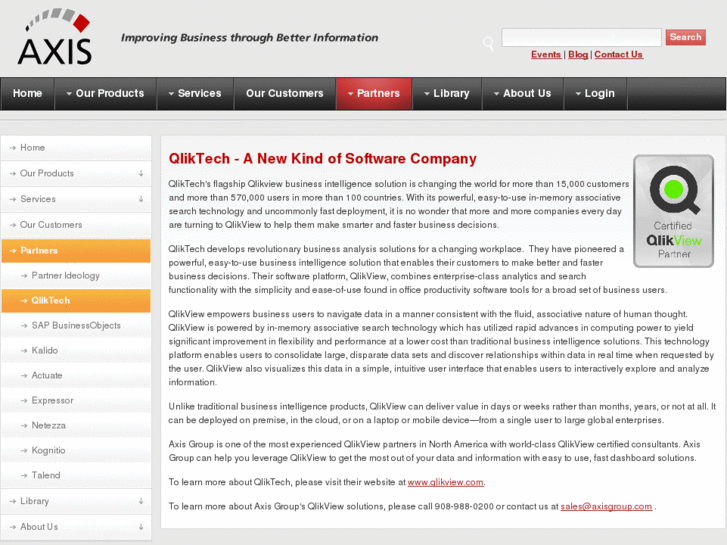Click the QlikTech article heading

tap(322, 159)
